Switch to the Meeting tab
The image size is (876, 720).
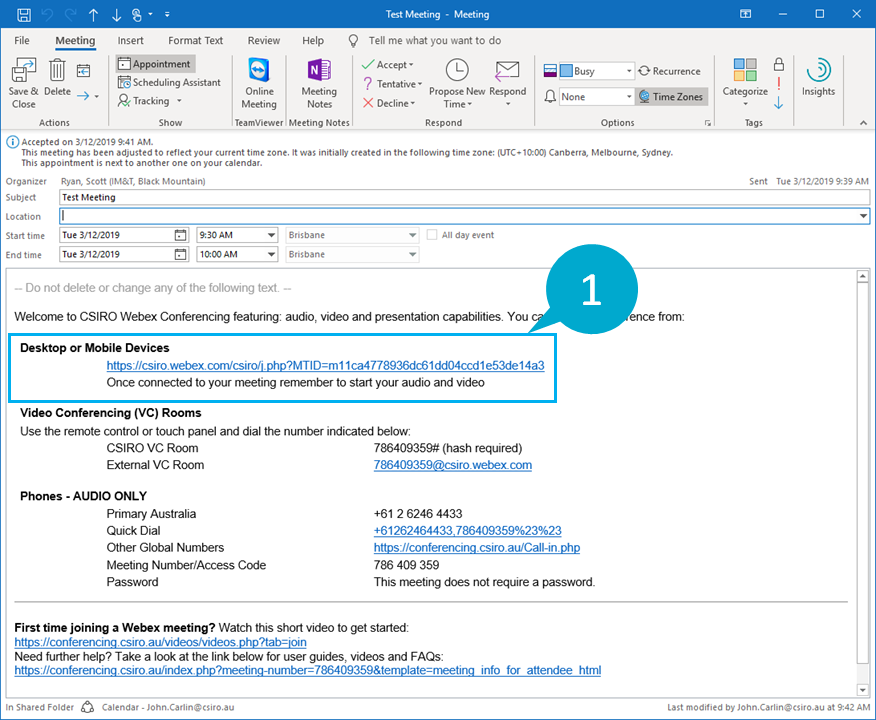pos(75,40)
